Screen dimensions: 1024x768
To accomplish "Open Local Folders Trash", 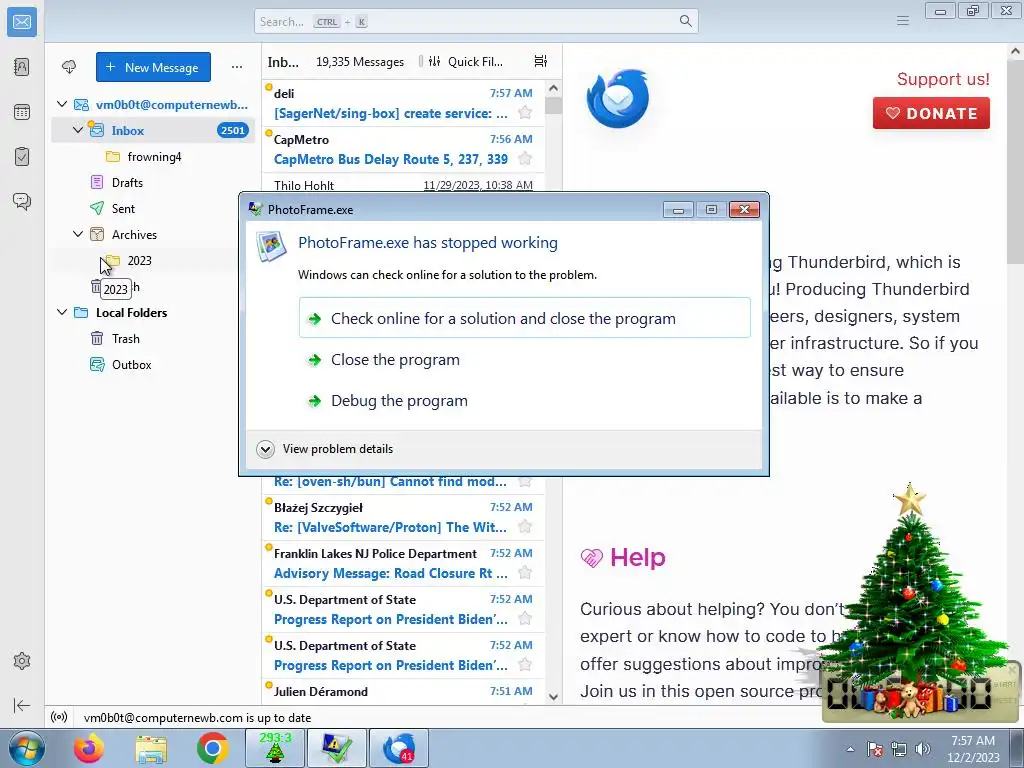I will 153,338.
